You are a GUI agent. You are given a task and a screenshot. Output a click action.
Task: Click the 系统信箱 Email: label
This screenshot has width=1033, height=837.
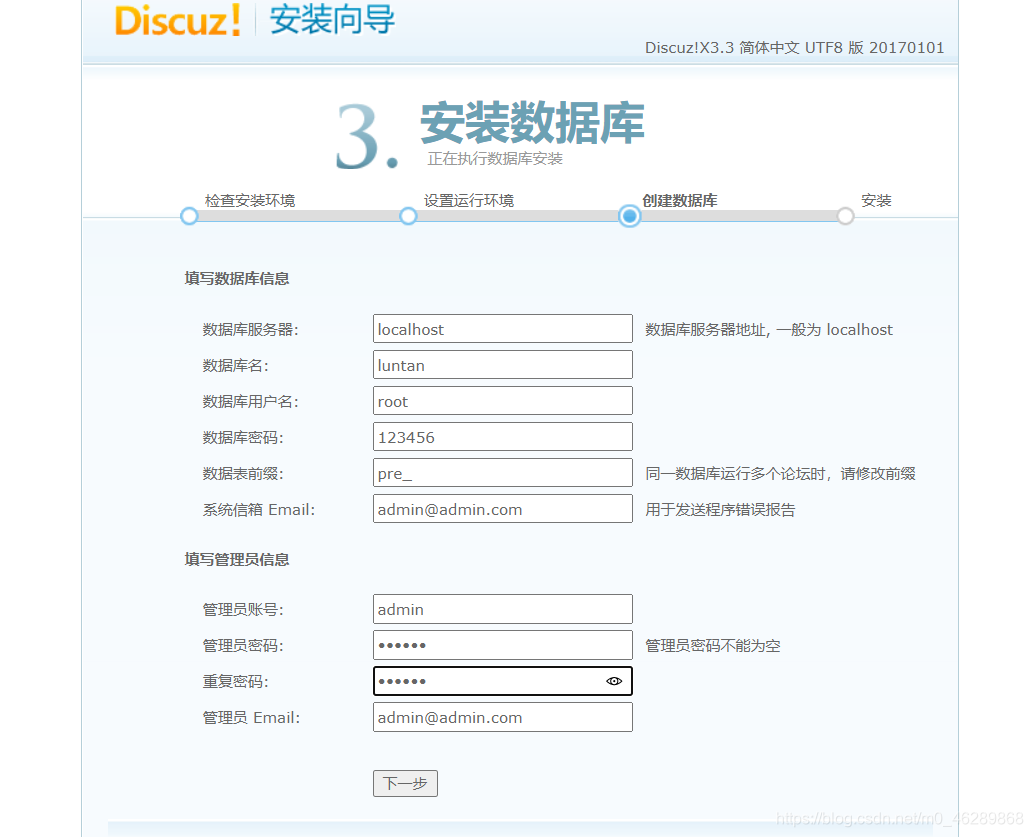click(259, 509)
